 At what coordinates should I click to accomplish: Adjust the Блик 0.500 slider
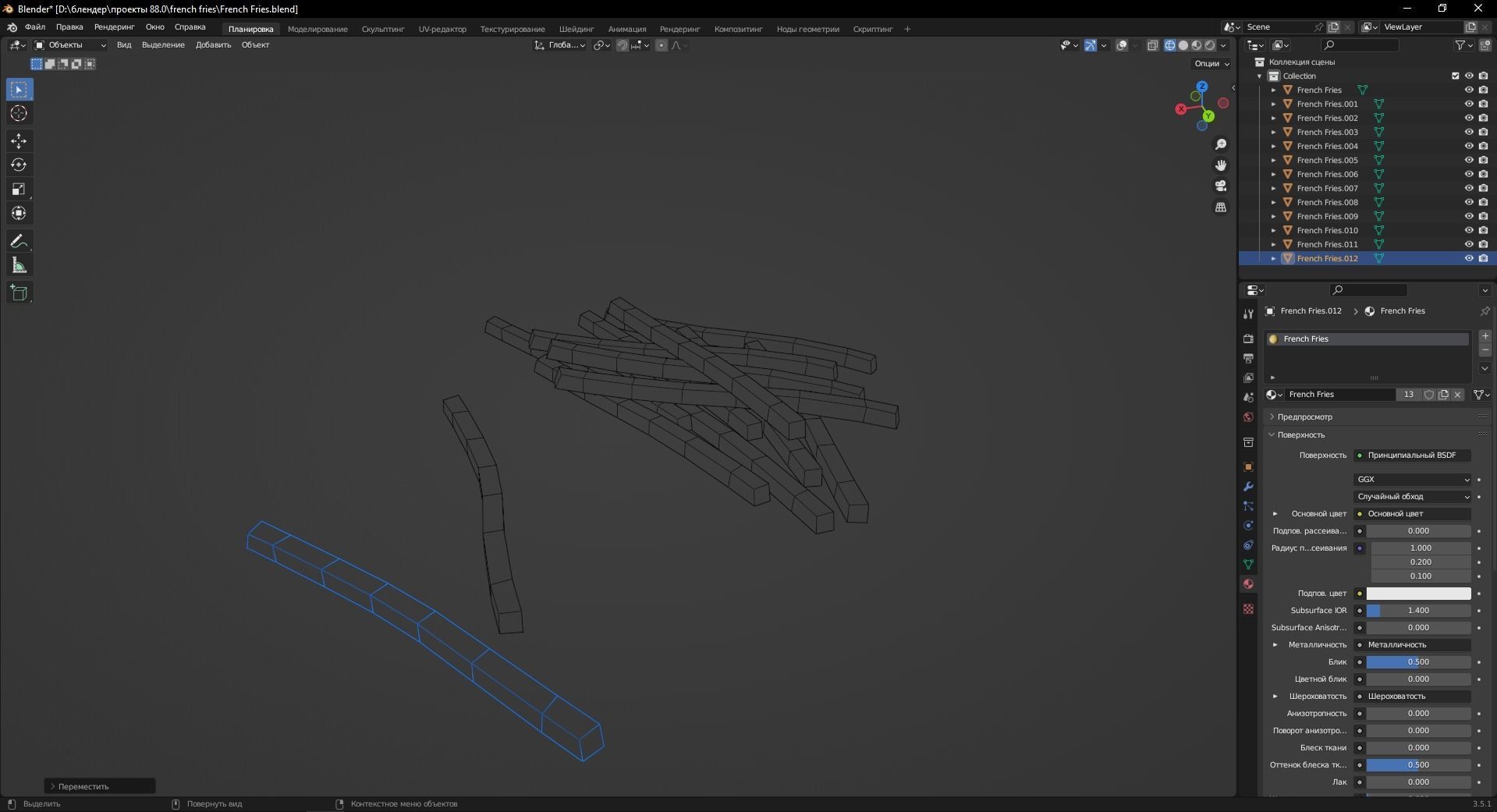(x=1418, y=662)
